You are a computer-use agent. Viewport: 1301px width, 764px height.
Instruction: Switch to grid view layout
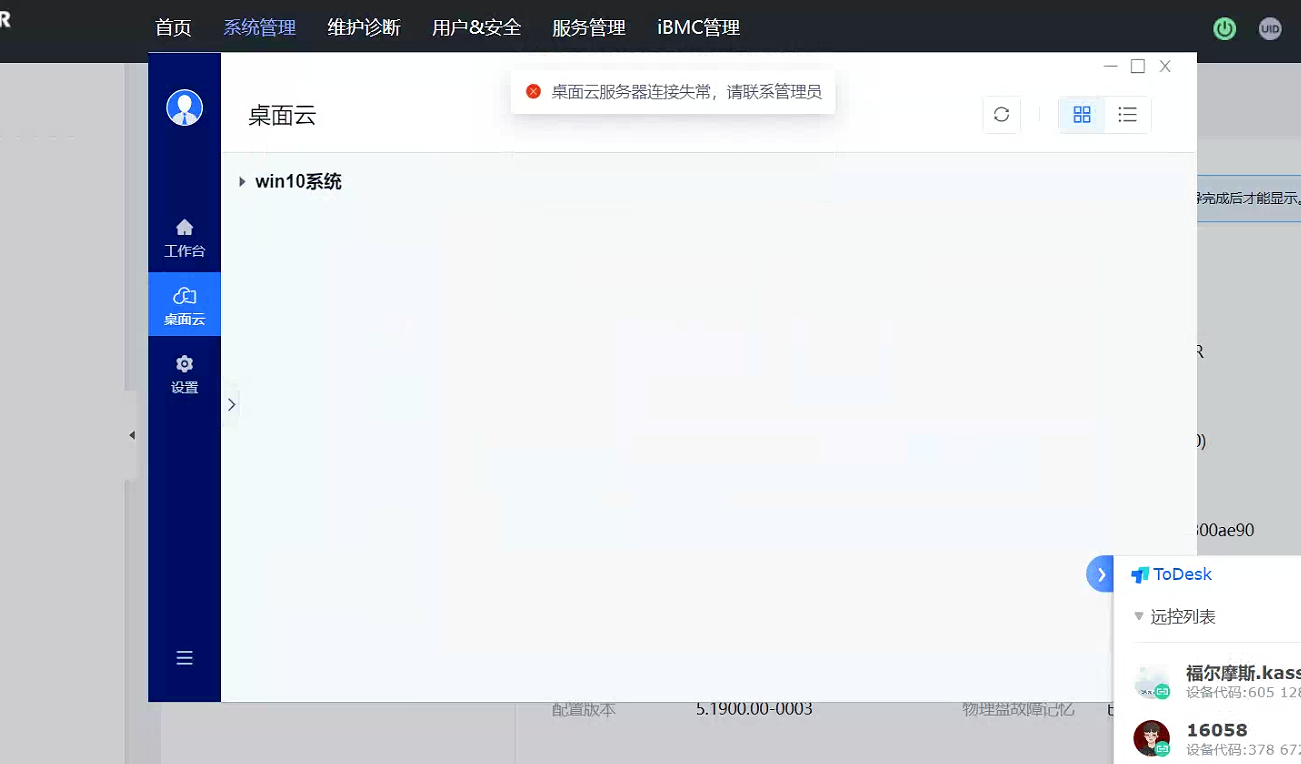coord(1081,115)
